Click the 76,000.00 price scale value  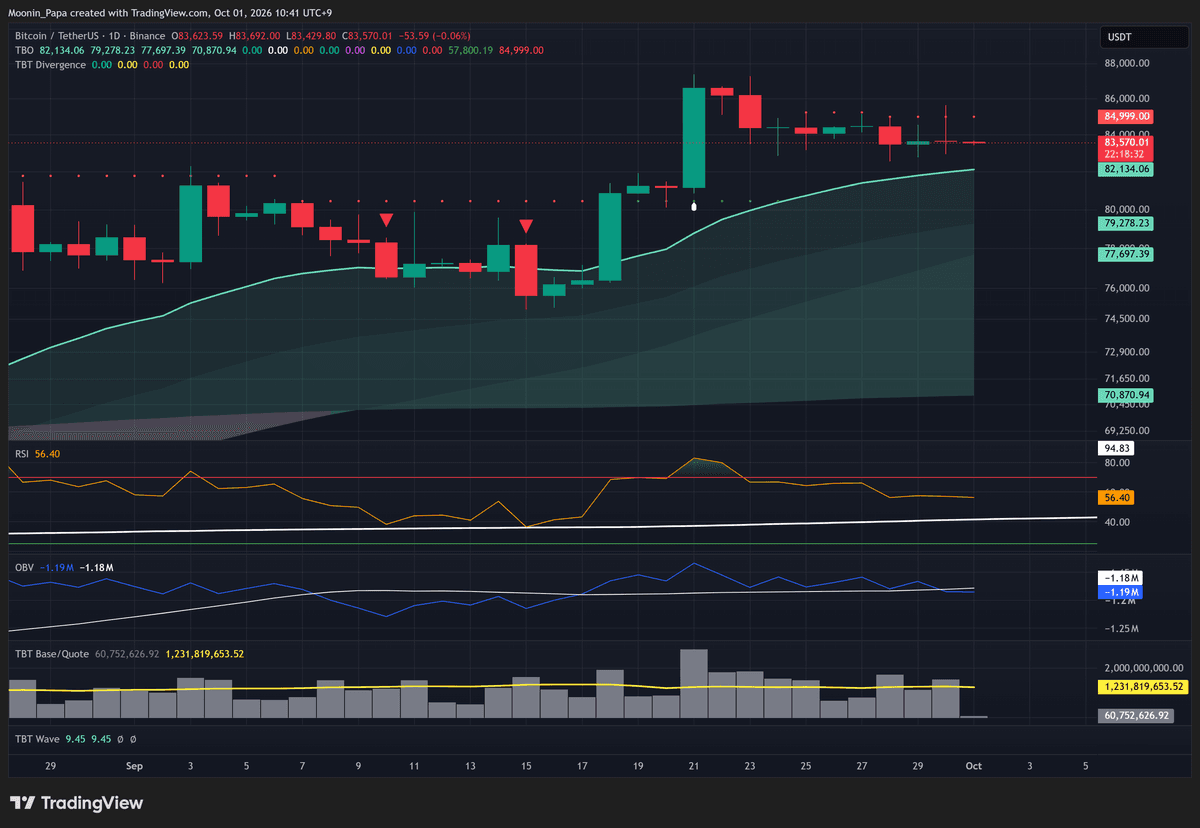click(x=1127, y=288)
